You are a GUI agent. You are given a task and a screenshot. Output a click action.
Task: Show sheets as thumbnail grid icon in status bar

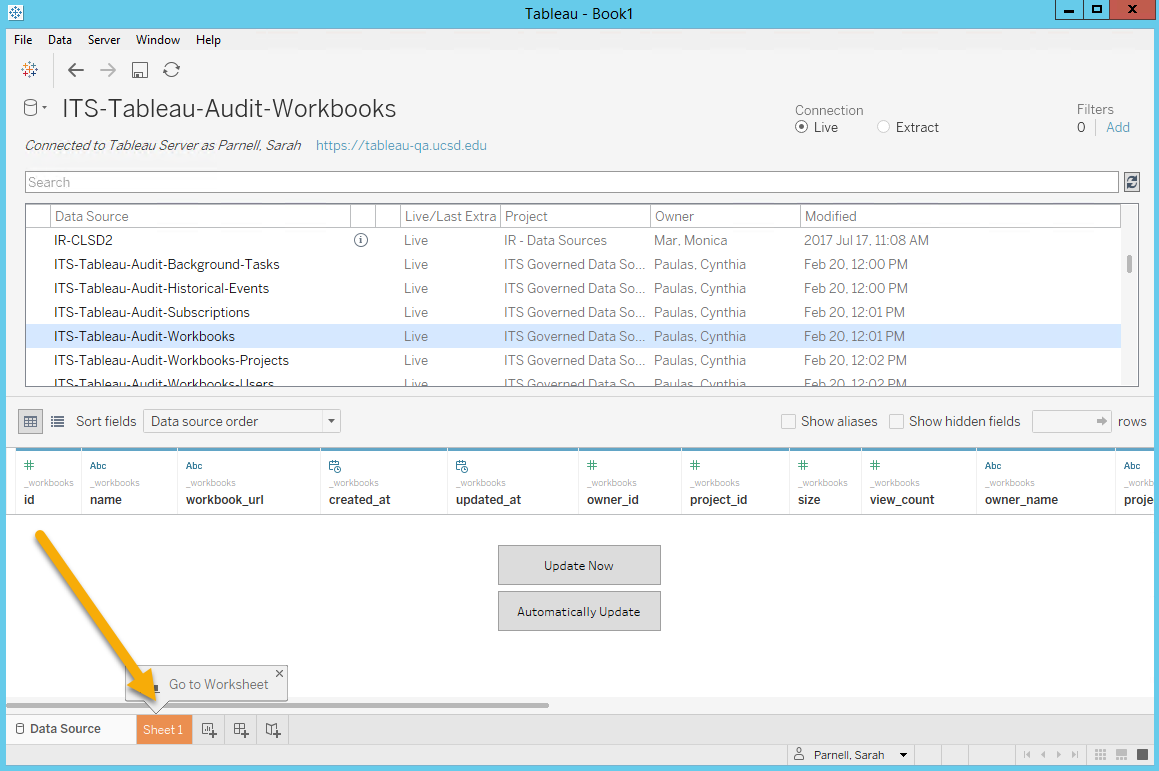[1101, 755]
